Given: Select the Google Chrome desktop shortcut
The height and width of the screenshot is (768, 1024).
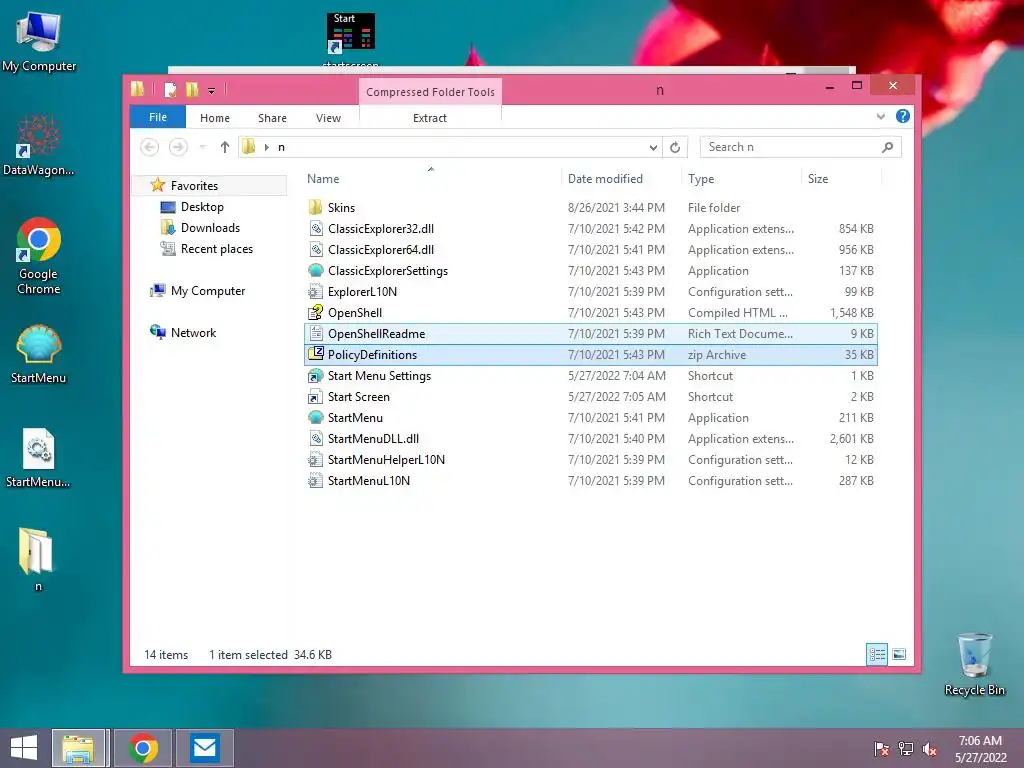Looking at the screenshot, I should coord(39,256).
